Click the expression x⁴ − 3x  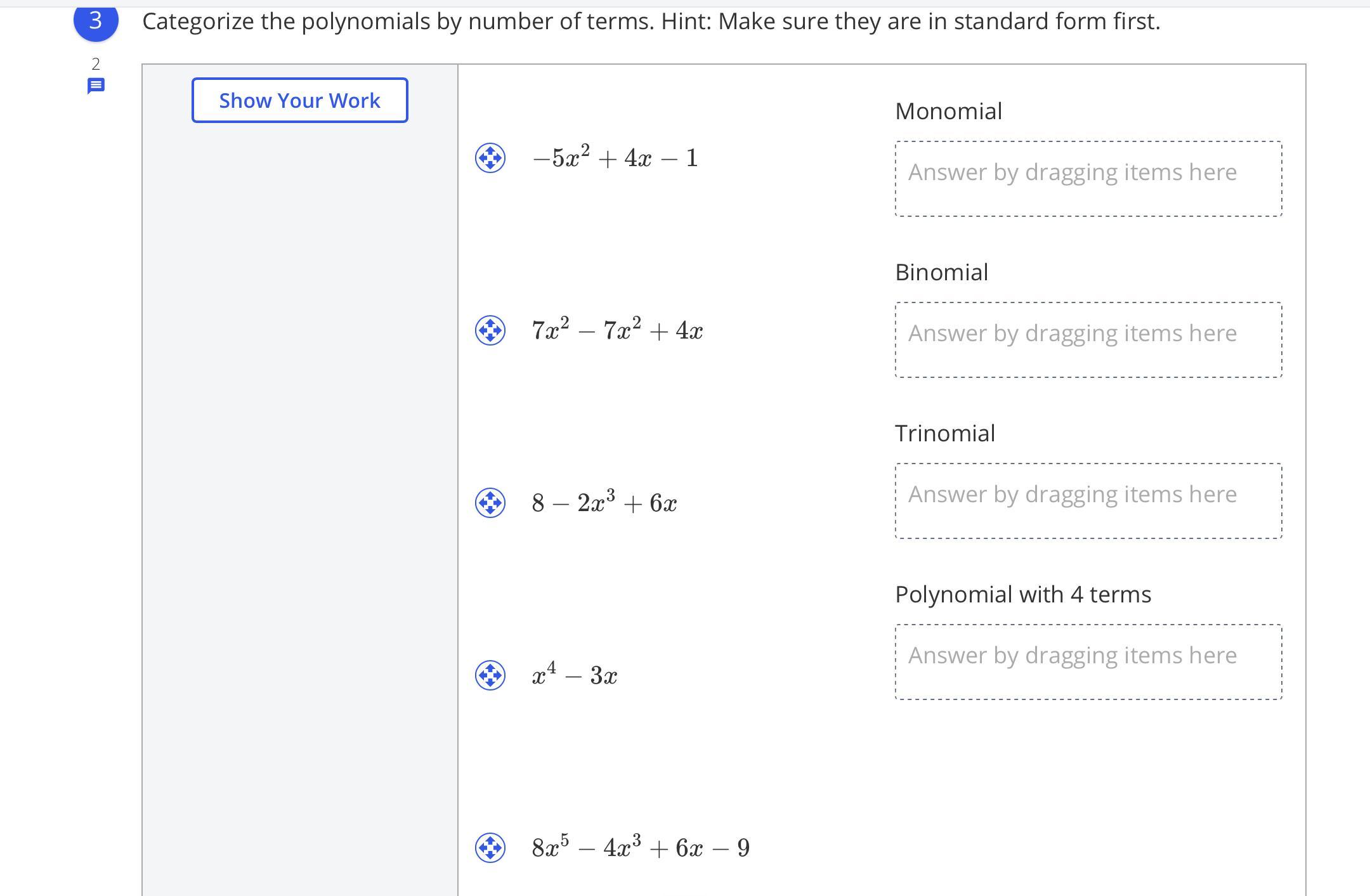click(x=575, y=675)
